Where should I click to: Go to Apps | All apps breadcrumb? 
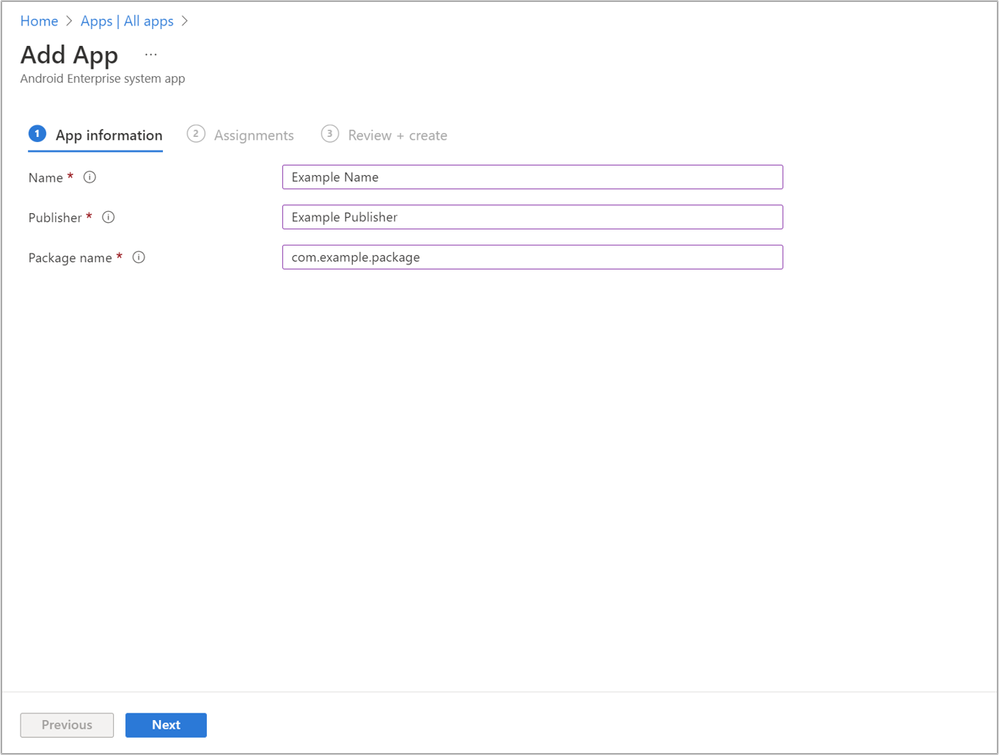(x=127, y=21)
